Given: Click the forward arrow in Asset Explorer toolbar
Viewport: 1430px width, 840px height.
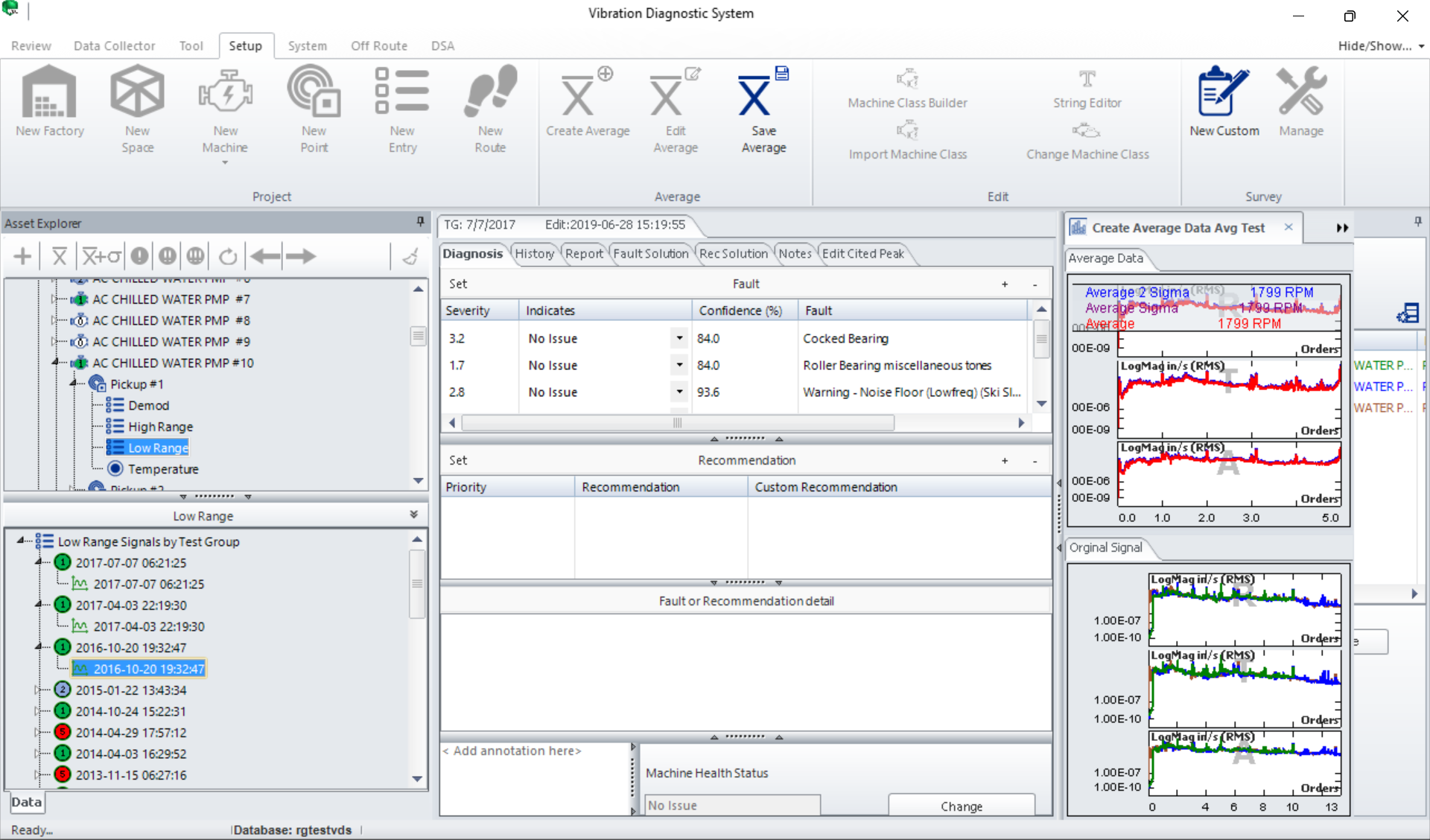Looking at the screenshot, I should tap(301, 256).
